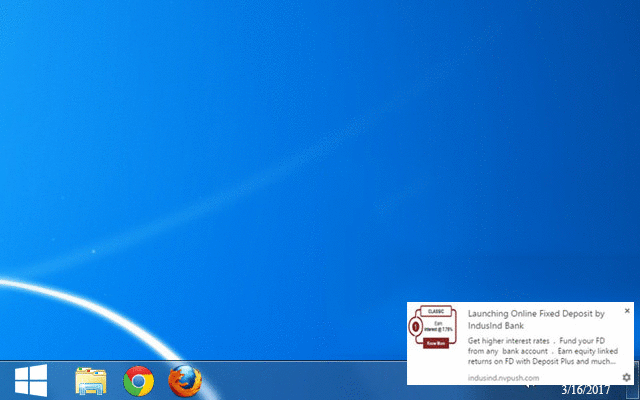Open notification settings gear icon
The height and width of the screenshot is (400, 640).
pyautogui.click(x=627, y=378)
